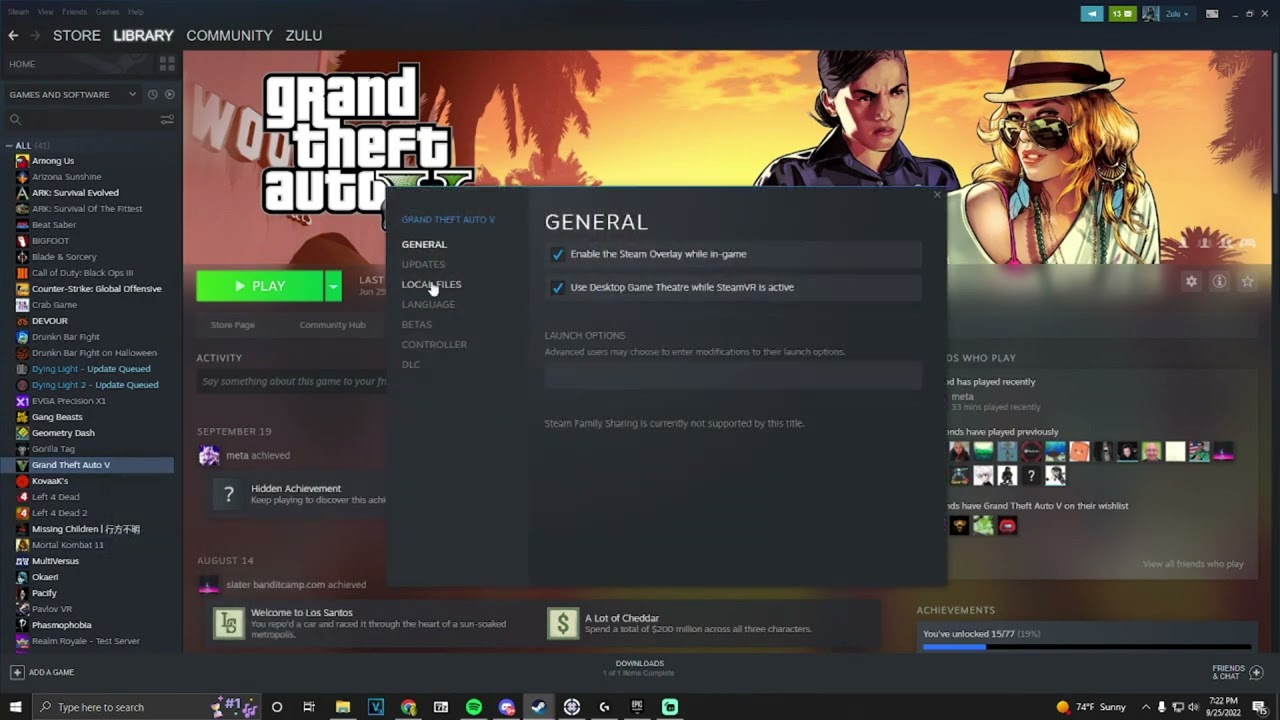Open the ZULU profile tab
Viewport: 1280px width, 720px height.
click(304, 35)
